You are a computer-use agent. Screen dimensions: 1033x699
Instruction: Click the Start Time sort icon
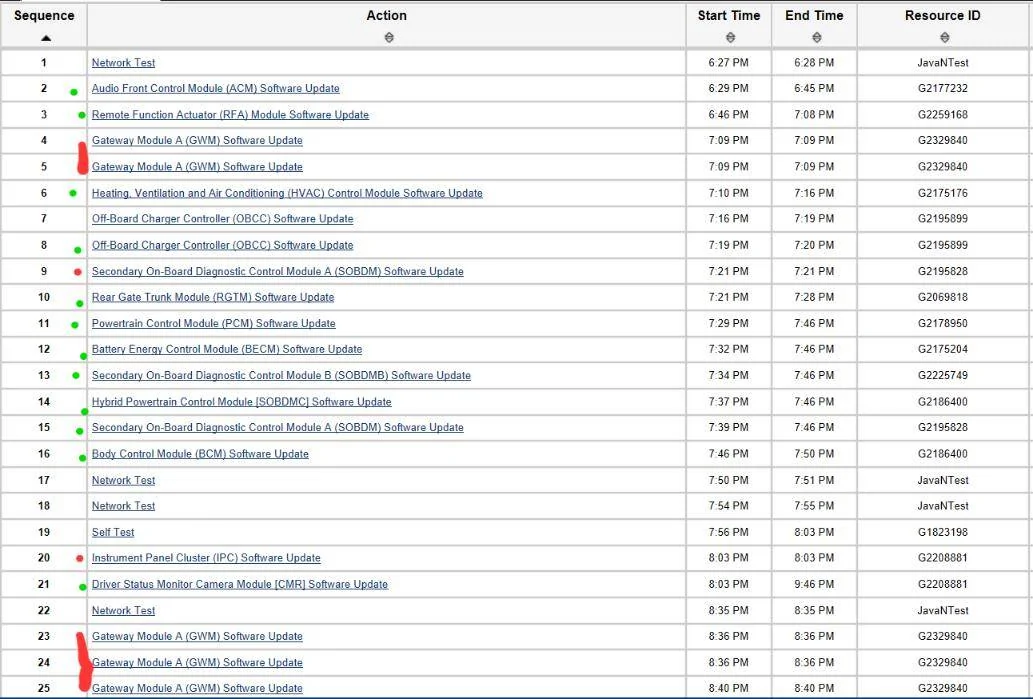click(730, 38)
